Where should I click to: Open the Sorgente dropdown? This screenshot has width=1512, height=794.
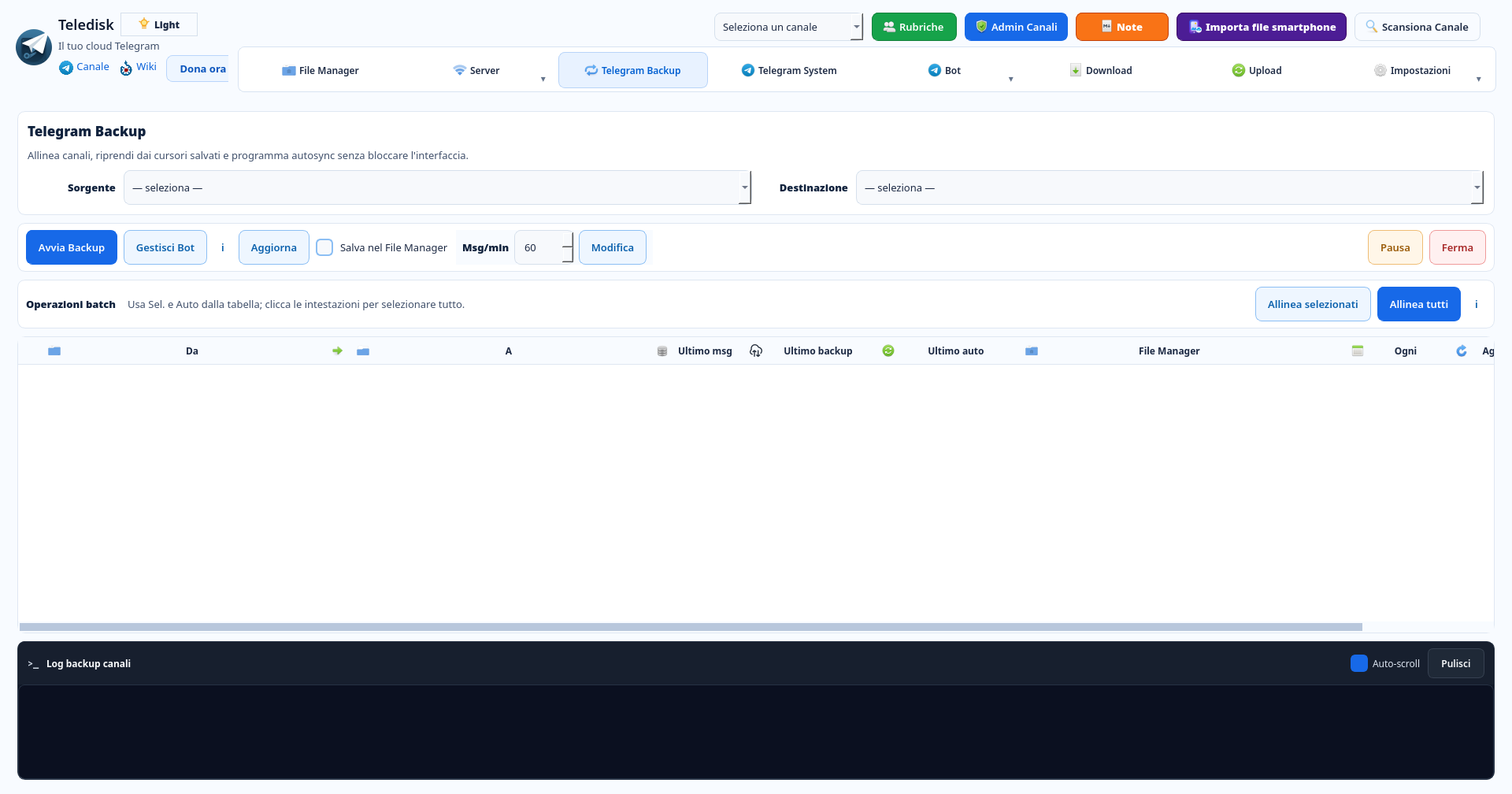[x=437, y=187]
